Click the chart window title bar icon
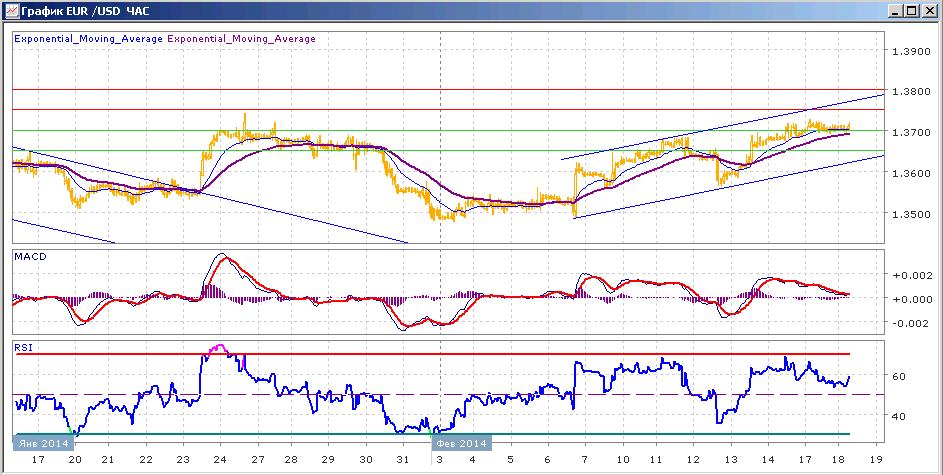The image size is (943, 475). point(11,10)
